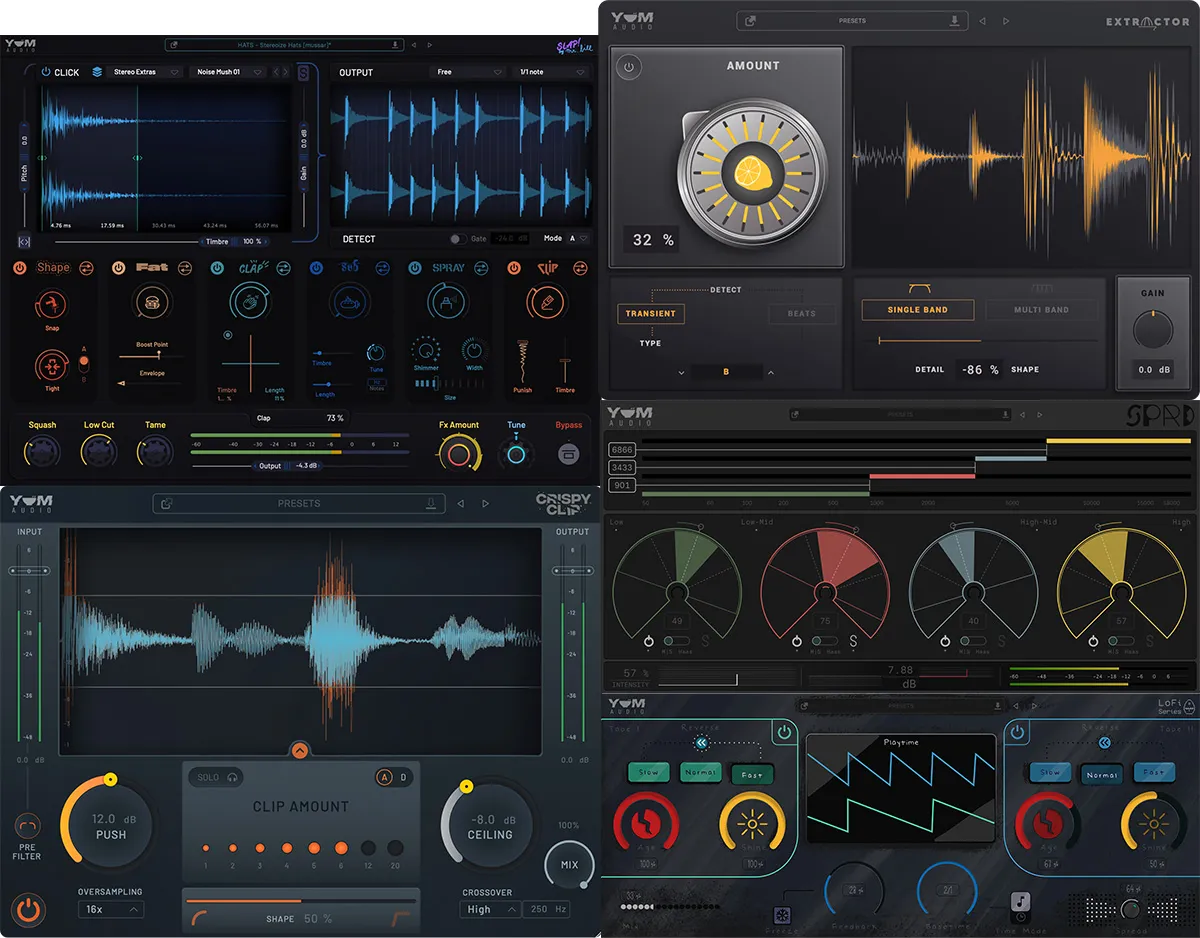Toggle Low band solo S in SPRD
The width and height of the screenshot is (1200, 938).
[705, 641]
